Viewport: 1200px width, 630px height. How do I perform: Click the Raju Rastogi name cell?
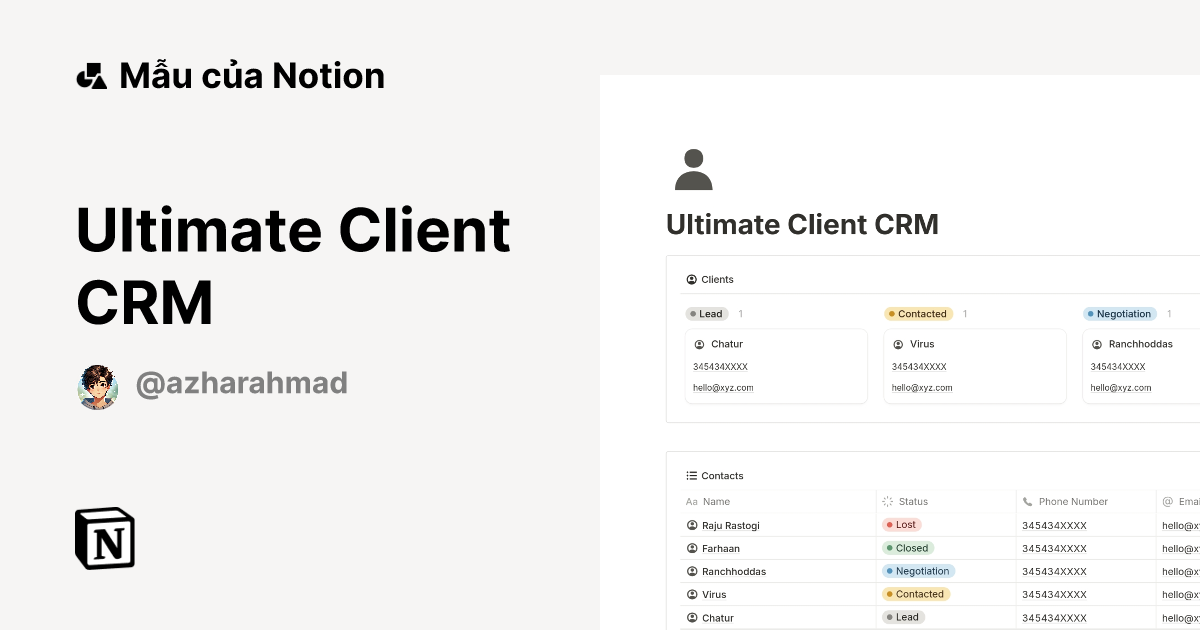tap(731, 524)
